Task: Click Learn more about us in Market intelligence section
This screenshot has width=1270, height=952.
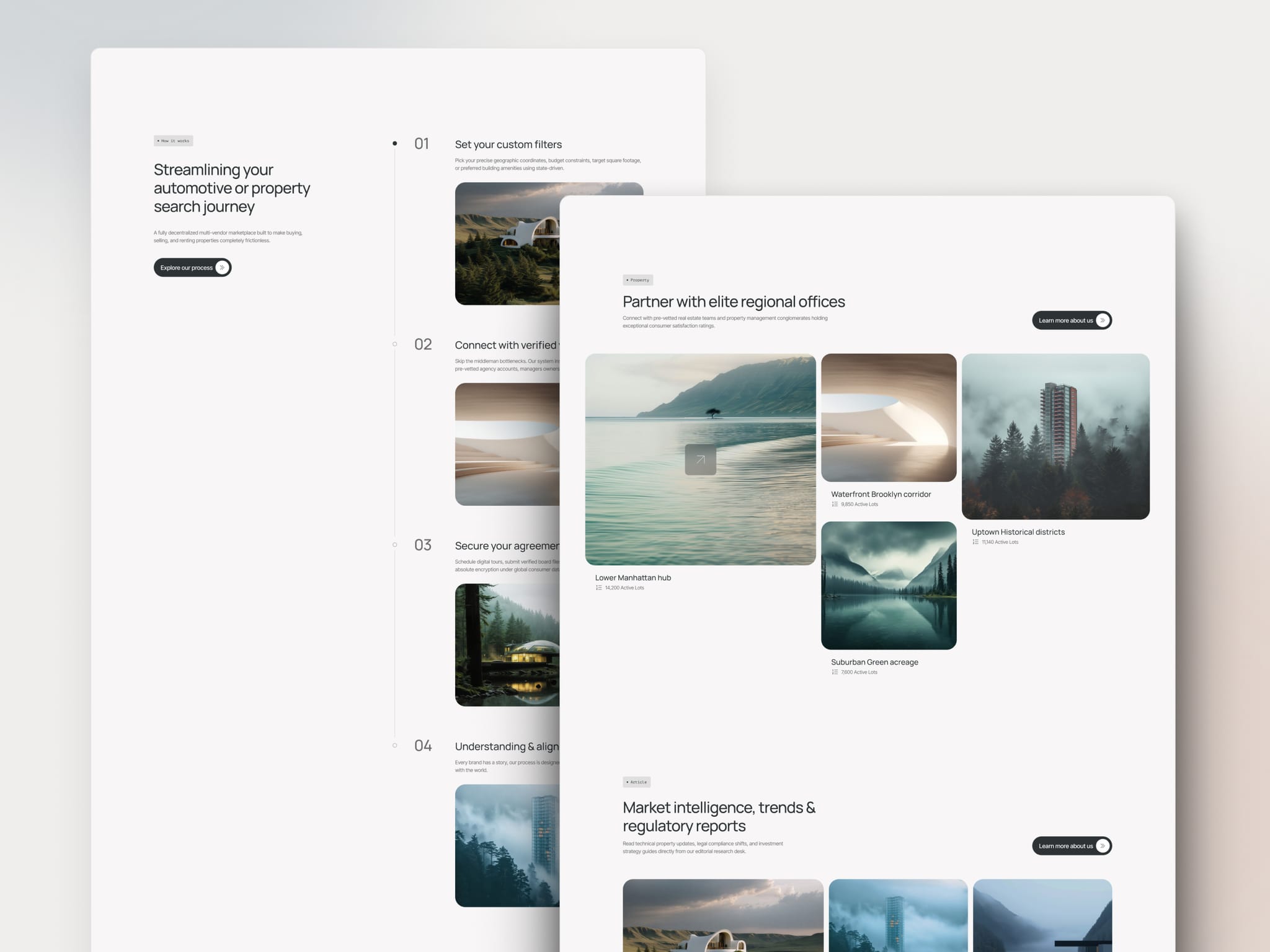Action: click(1072, 846)
